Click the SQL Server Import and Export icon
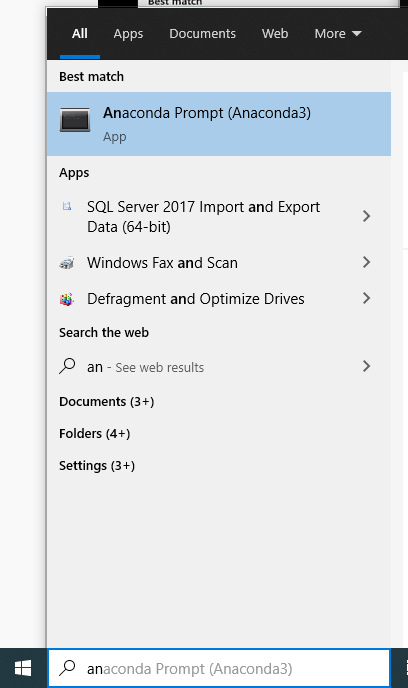The image size is (408, 688). [67, 206]
